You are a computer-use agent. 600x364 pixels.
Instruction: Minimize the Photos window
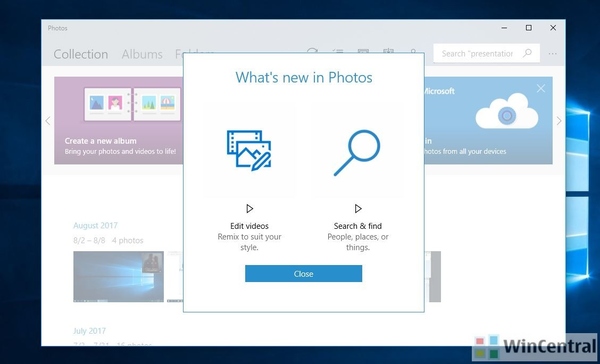pyautogui.click(x=504, y=28)
